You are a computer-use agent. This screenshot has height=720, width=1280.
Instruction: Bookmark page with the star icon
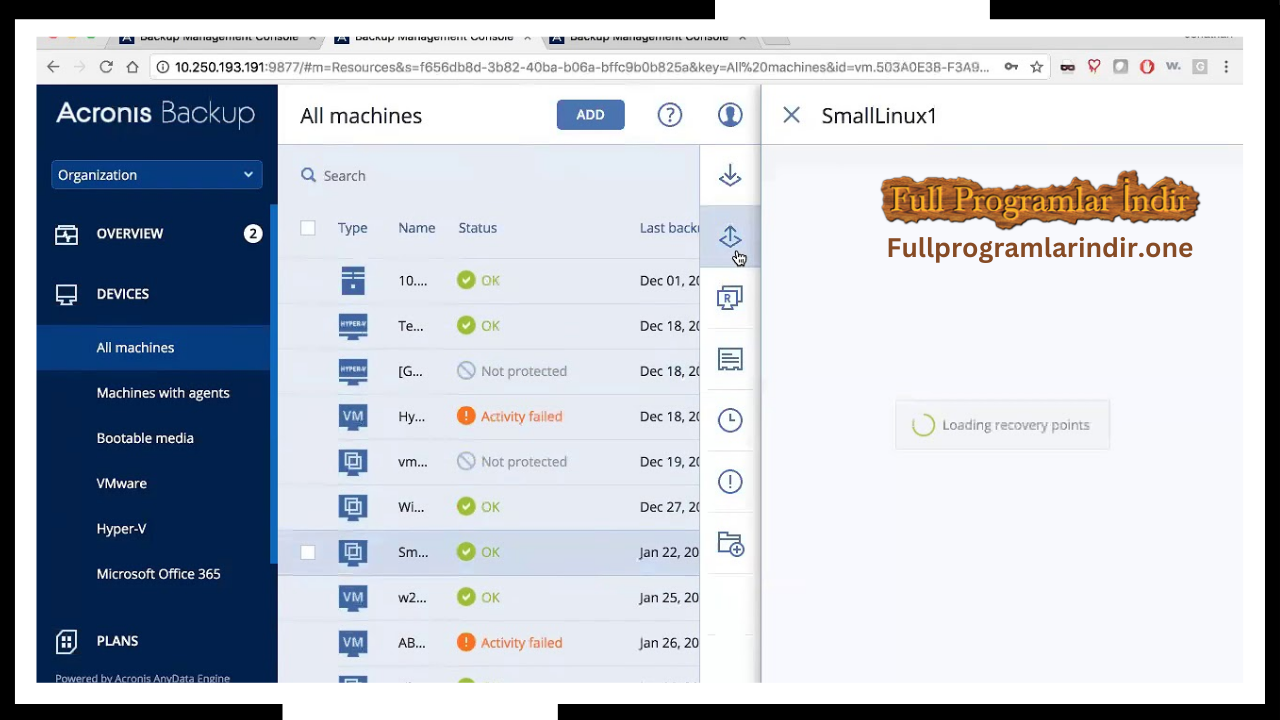pyautogui.click(x=1037, y=67)
